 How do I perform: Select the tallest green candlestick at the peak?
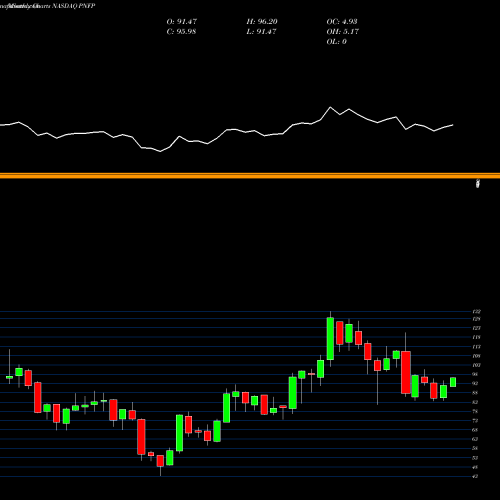(x=330, y=339)
